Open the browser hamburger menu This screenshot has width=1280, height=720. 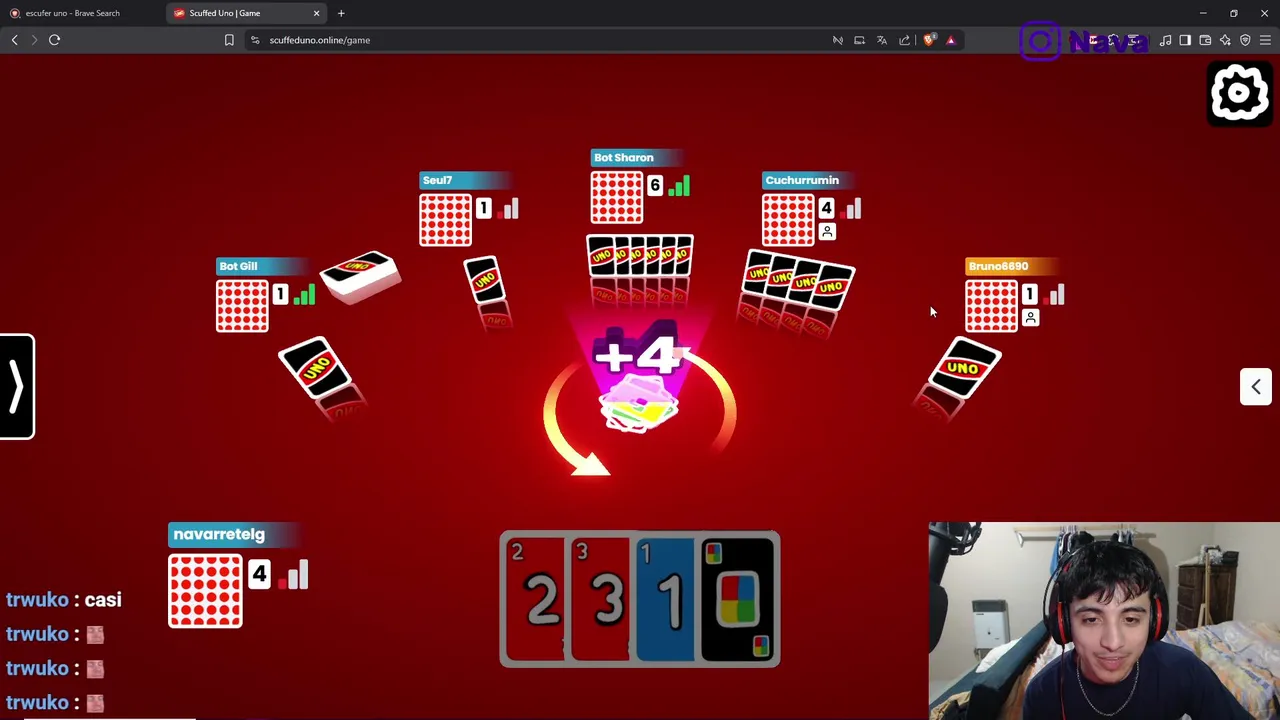[1265, 40]
